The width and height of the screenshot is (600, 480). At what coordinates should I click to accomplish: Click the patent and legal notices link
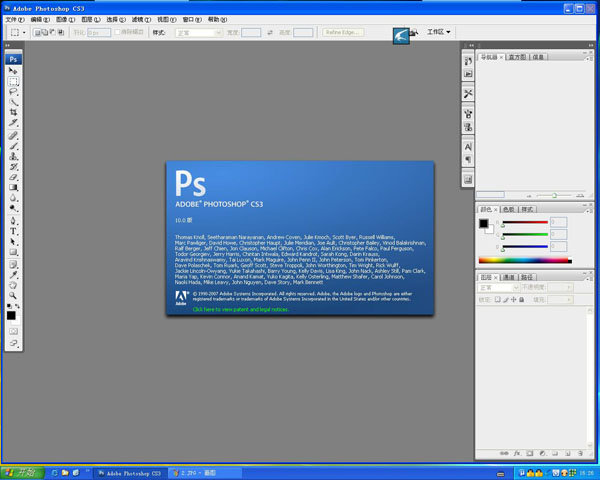pos(241,310)
